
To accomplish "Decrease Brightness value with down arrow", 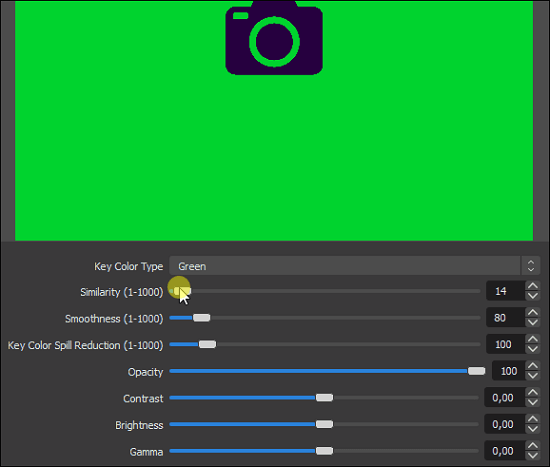I will click(532, 429).
